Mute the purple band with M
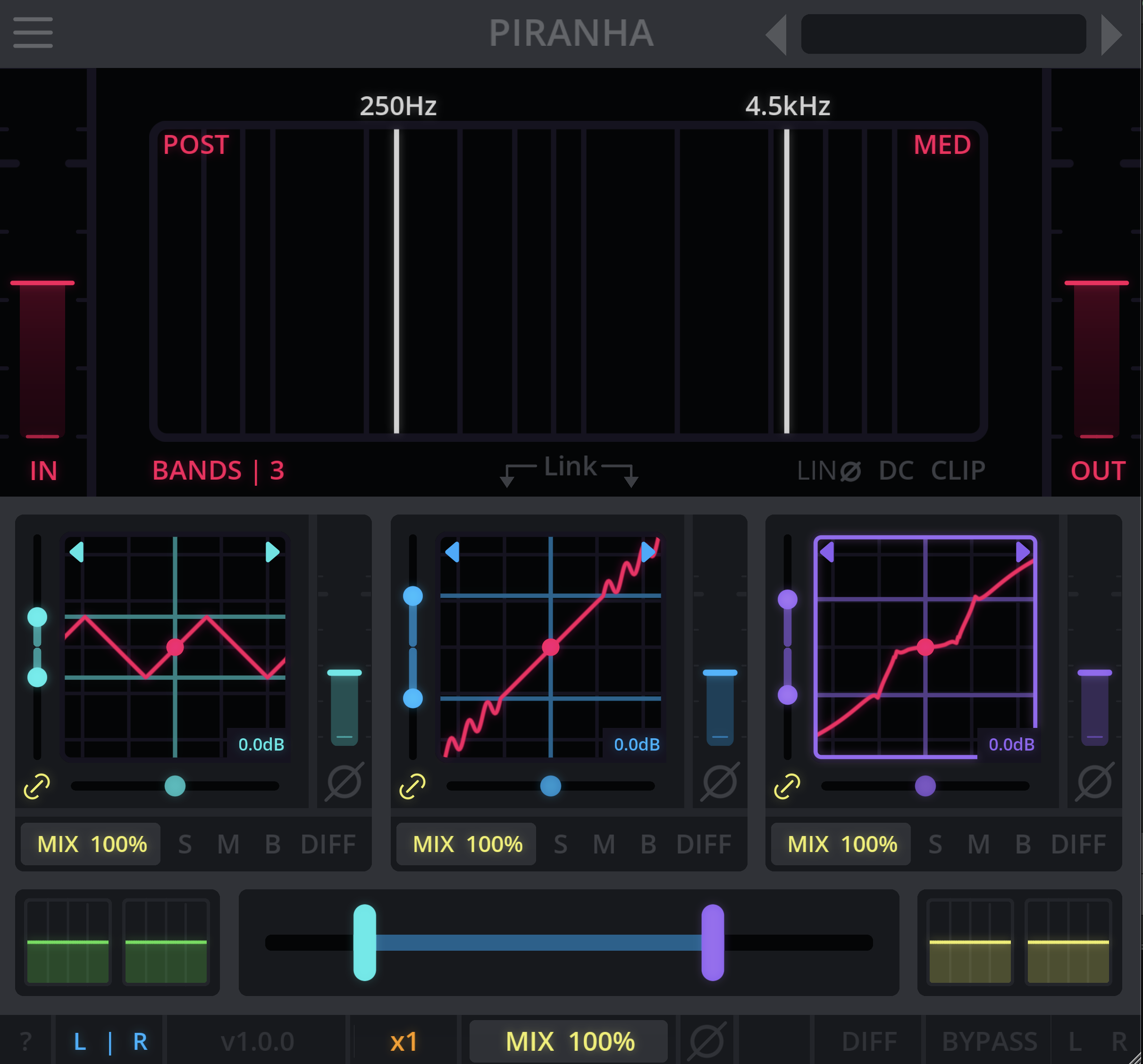The image size is (1143, 1064). [979, 845]
